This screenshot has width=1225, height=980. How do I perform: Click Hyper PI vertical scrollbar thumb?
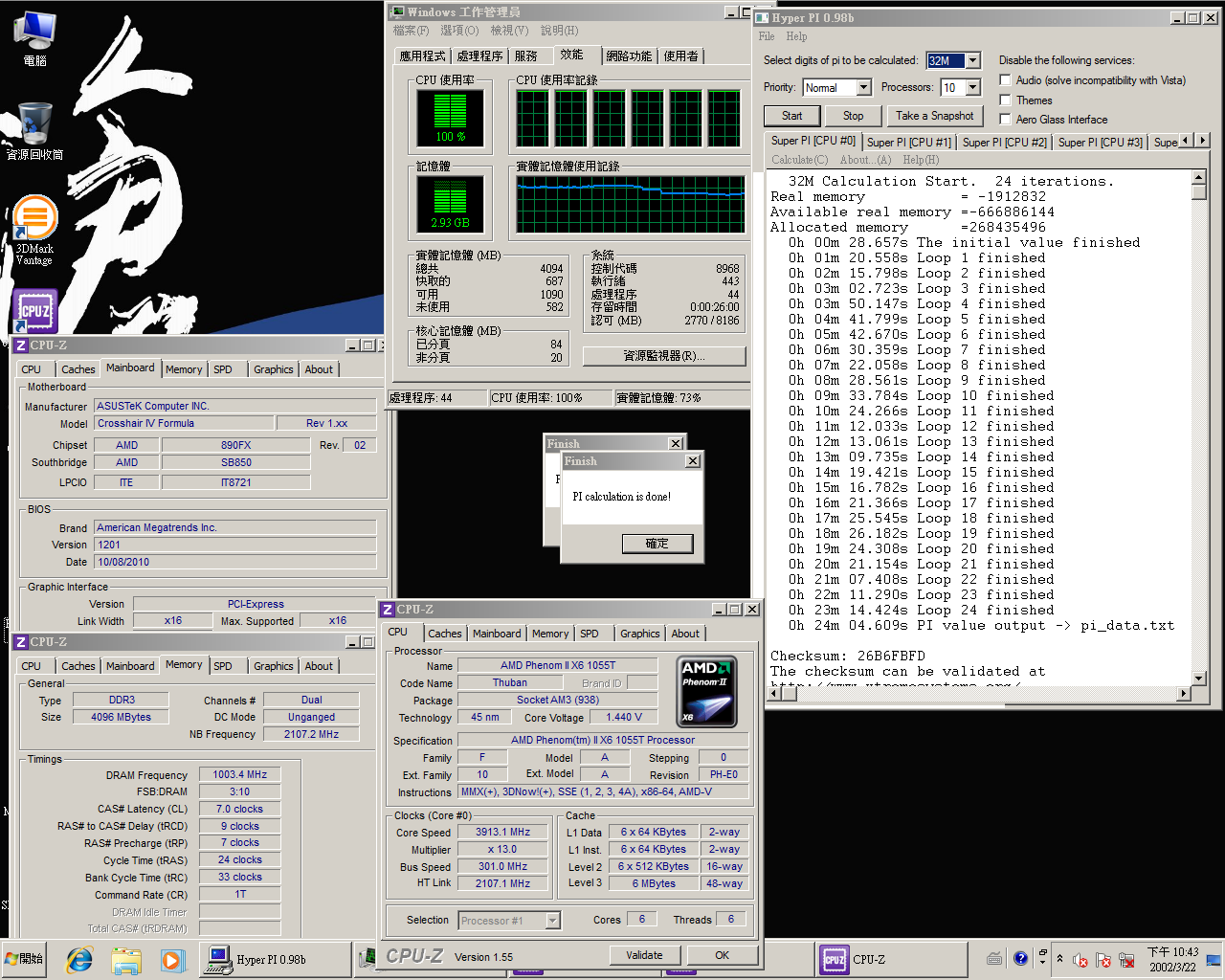click(x=1198, y=191)
